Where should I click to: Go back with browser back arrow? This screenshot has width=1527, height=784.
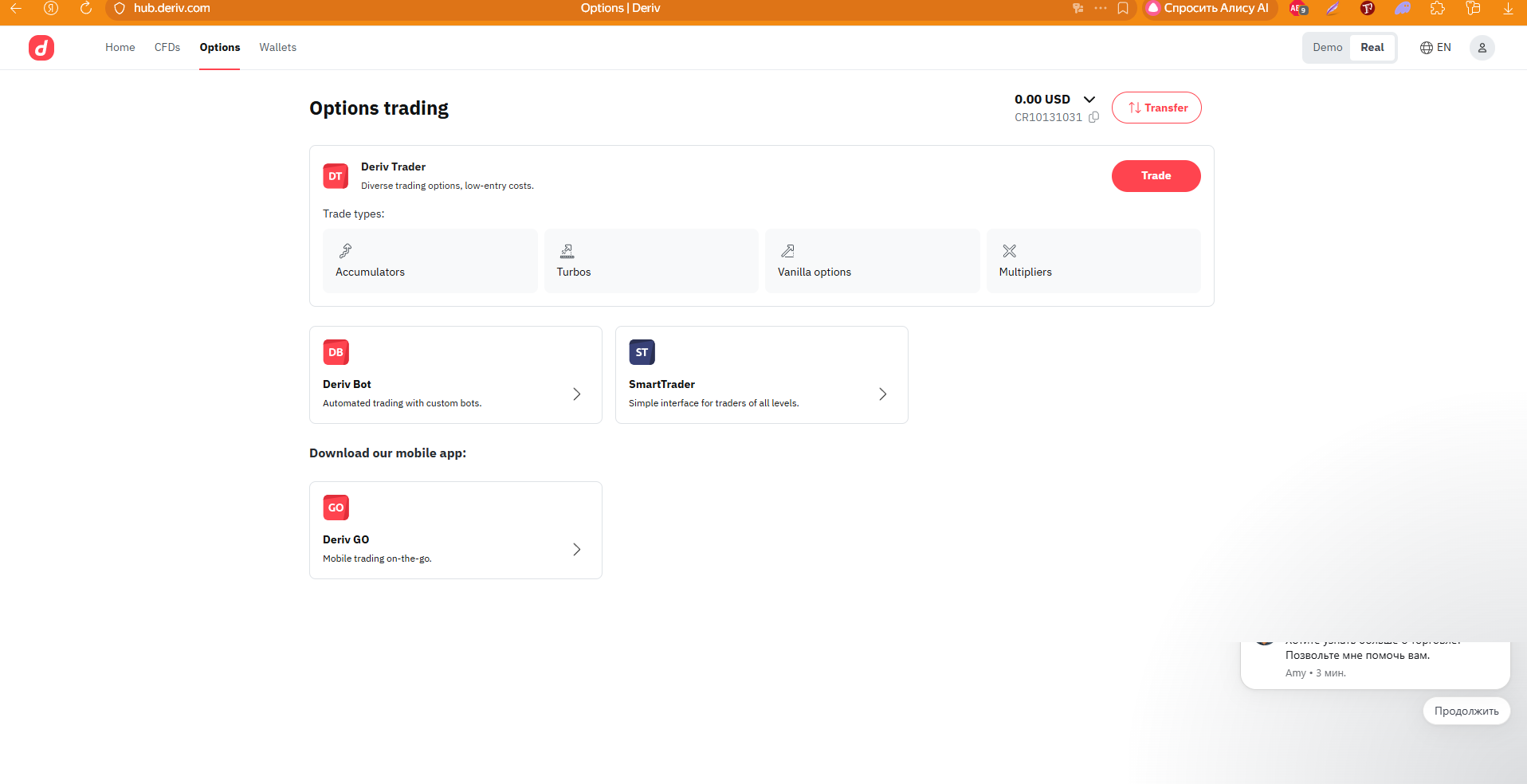[x=16, y=8]
